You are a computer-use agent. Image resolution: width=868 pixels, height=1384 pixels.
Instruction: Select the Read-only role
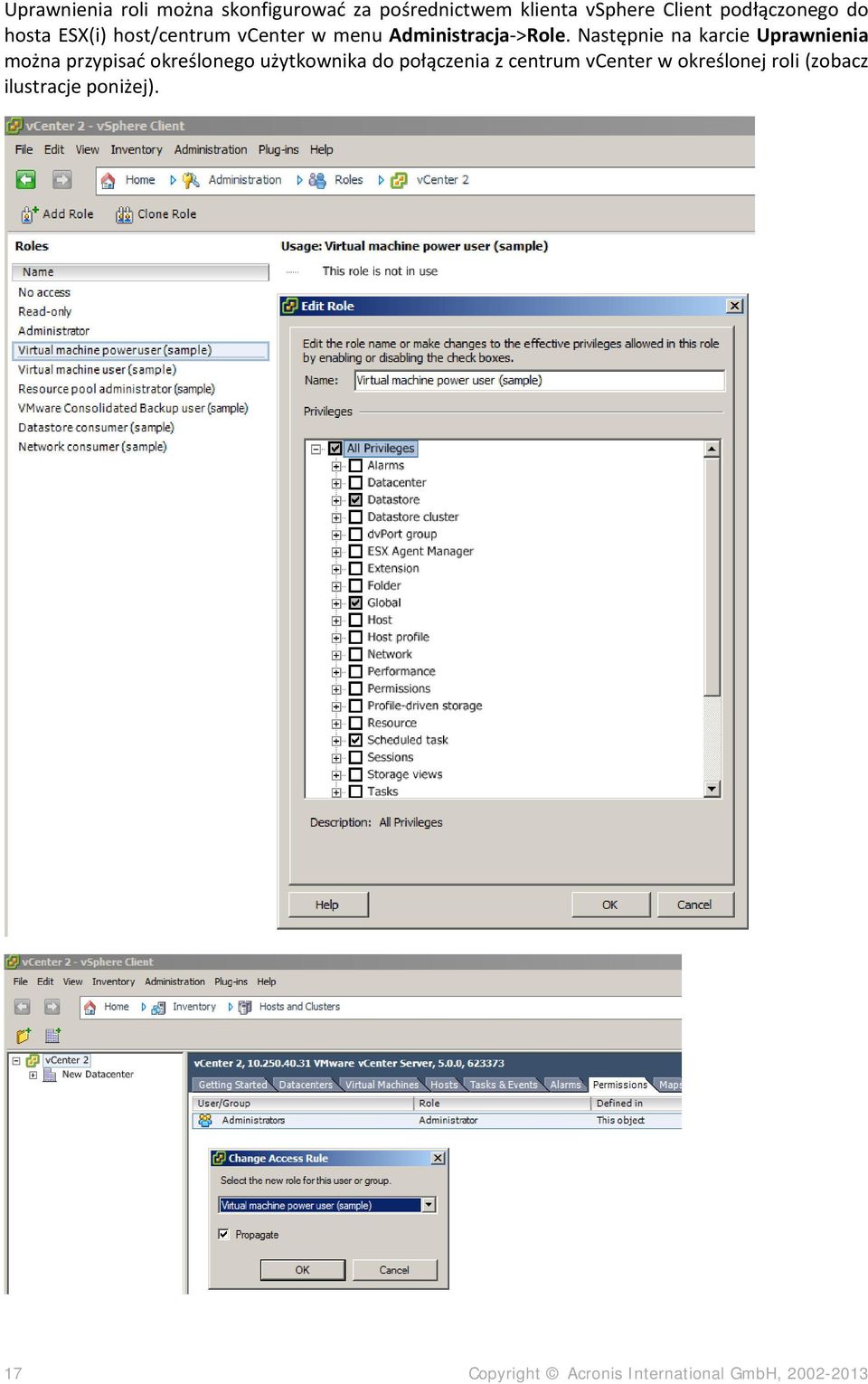pyautogui.click(x=45, y=312)
